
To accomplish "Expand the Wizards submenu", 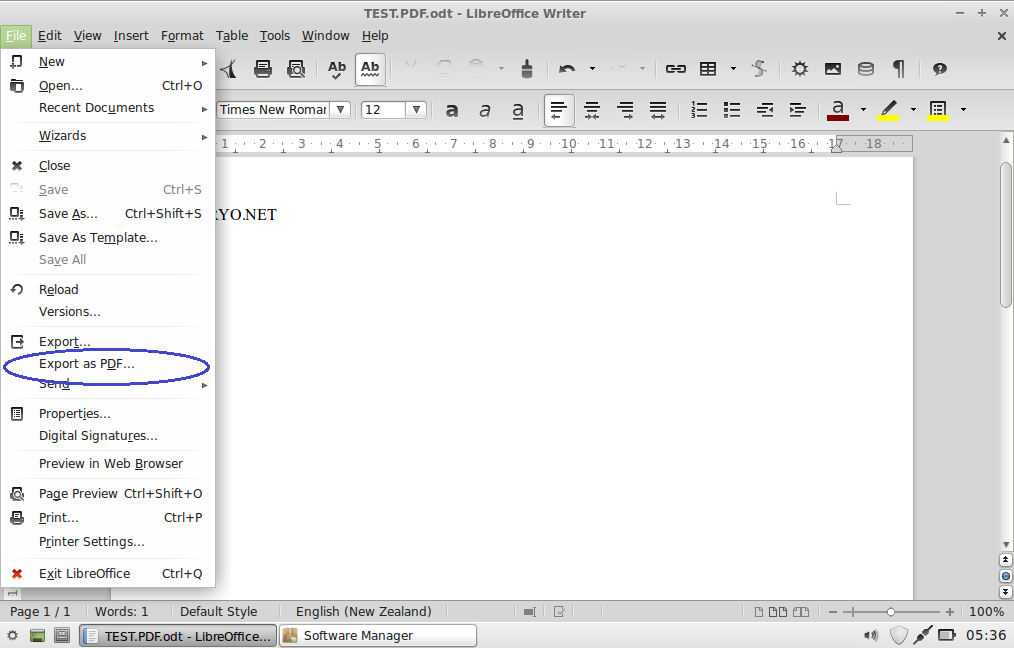I will (x=108, y=136).
